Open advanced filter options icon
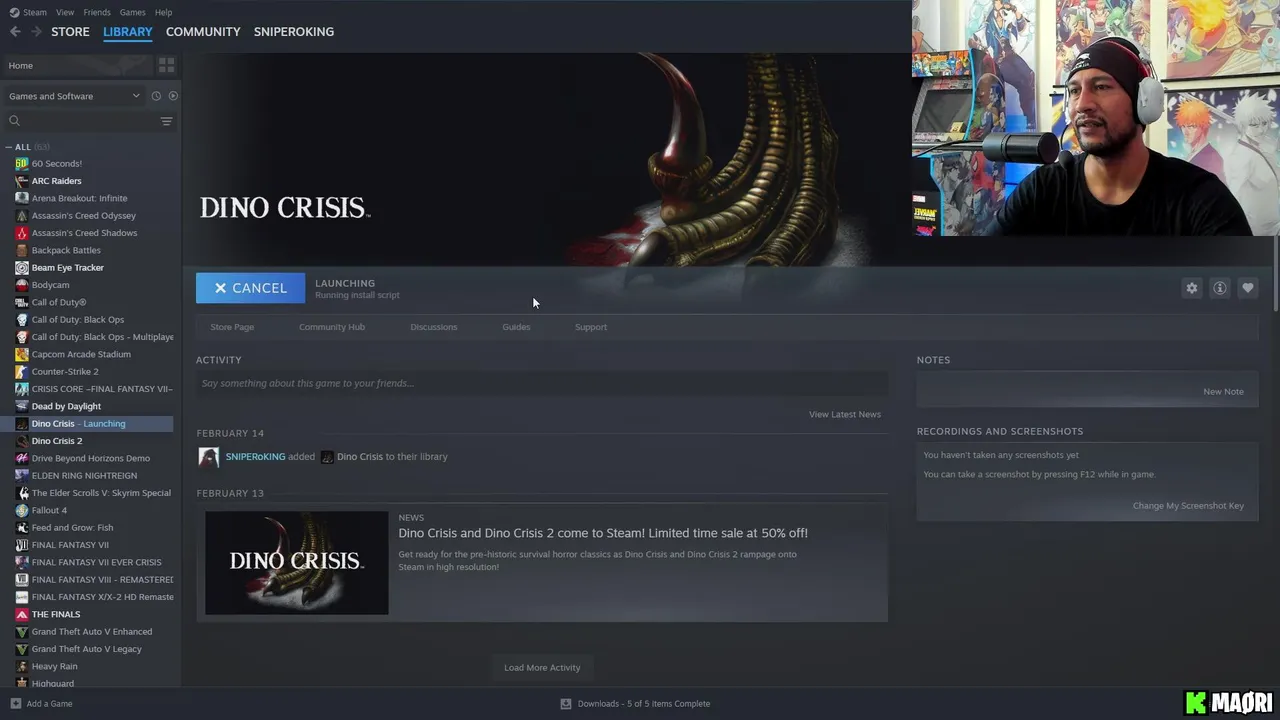This screenshot has width=1280, height=720. point(166,121)
